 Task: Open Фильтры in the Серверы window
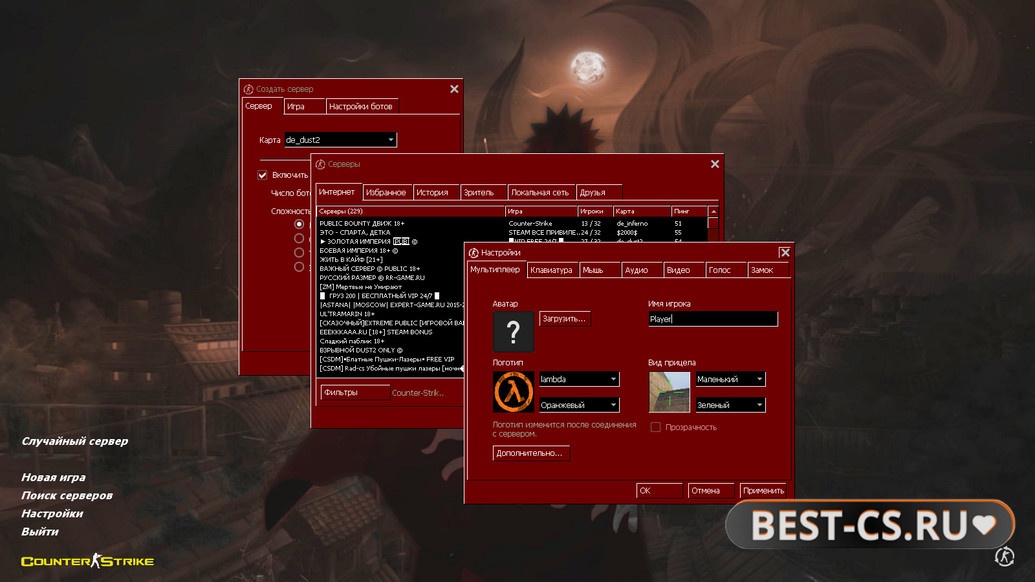pos(354,392)
